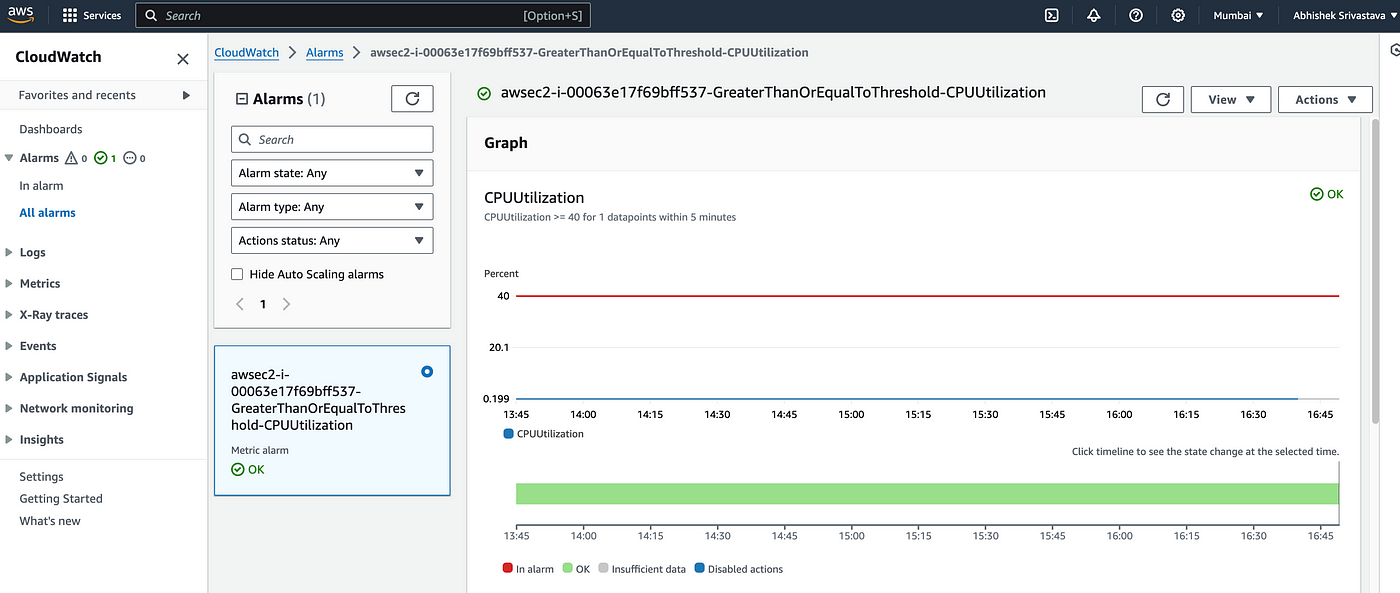Expand Favorites and recents arrow
The width and height of the screenshot is (1400, 593).
click(186, 95)
